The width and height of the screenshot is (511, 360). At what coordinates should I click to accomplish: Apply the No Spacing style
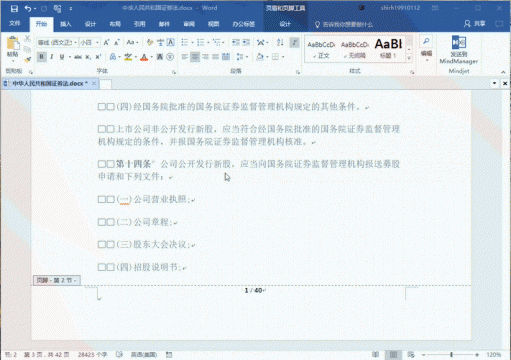point(355,49)
